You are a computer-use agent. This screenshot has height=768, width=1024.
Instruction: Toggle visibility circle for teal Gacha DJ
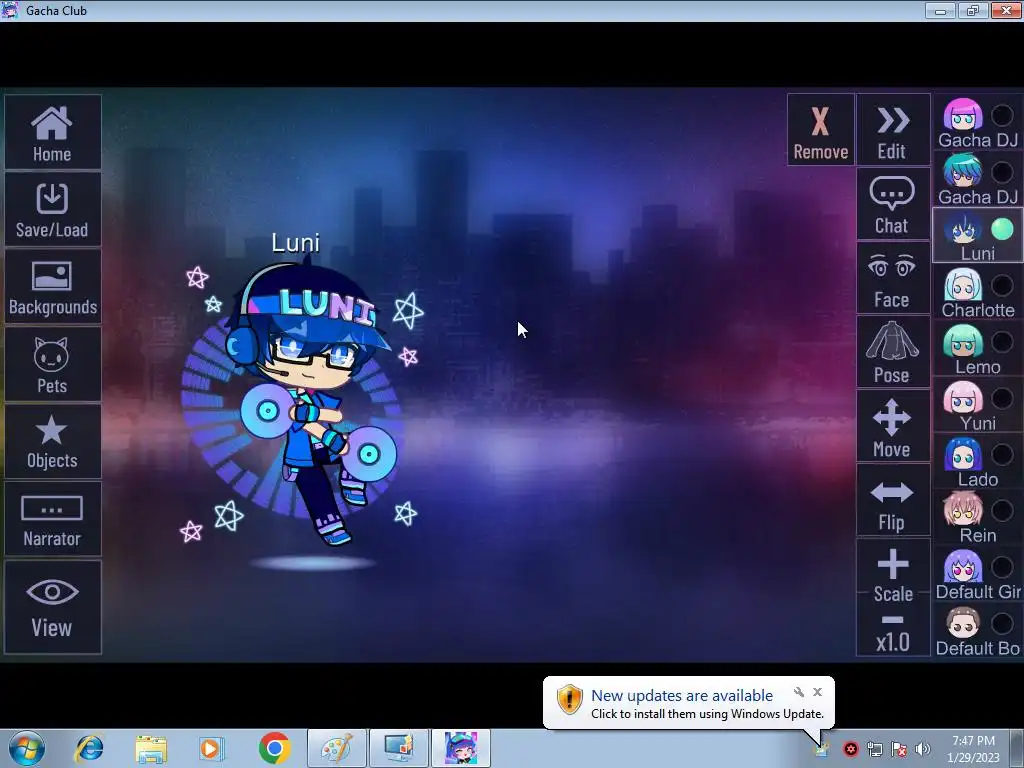click(1002, 172)
